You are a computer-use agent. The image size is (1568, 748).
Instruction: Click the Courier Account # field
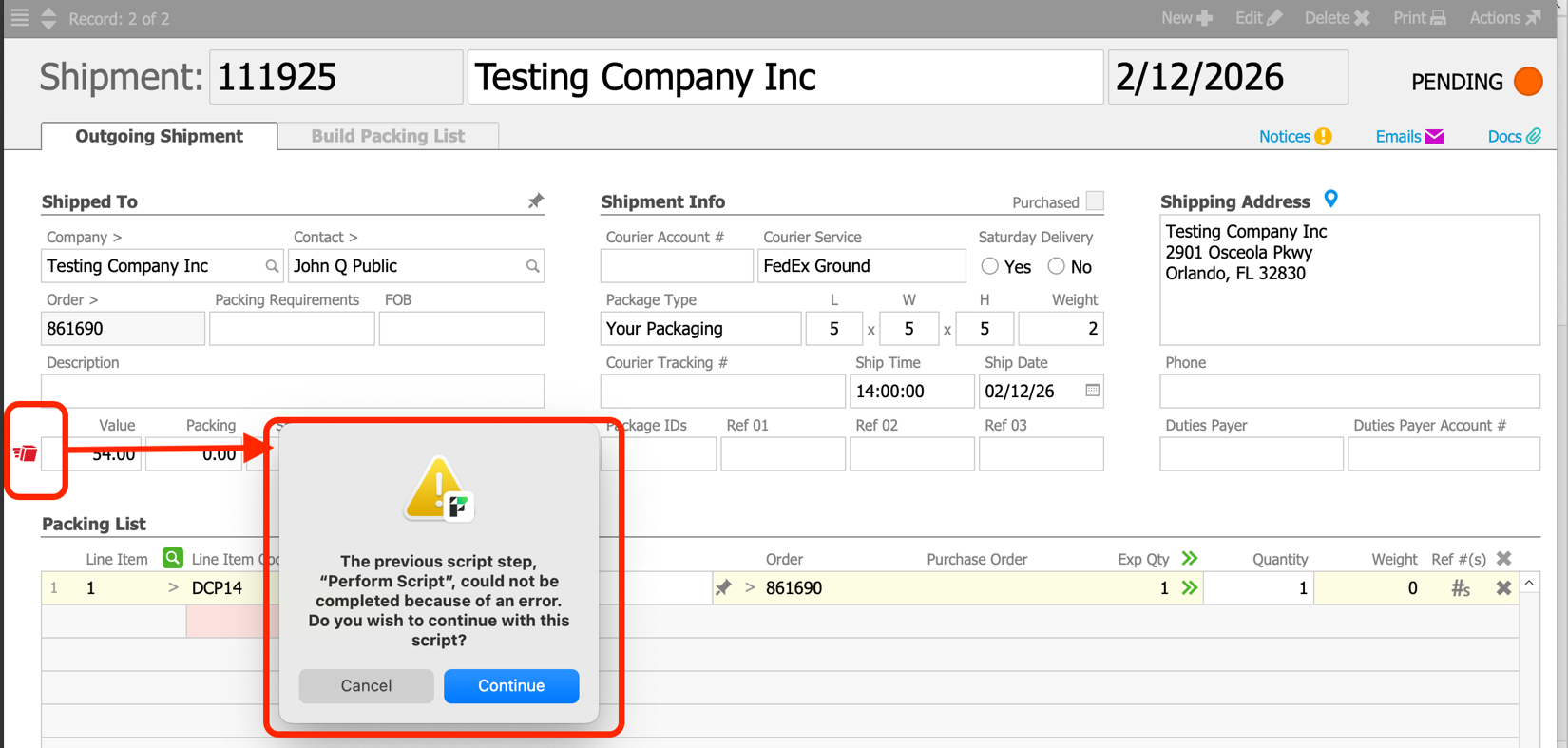tap(677, 266)
